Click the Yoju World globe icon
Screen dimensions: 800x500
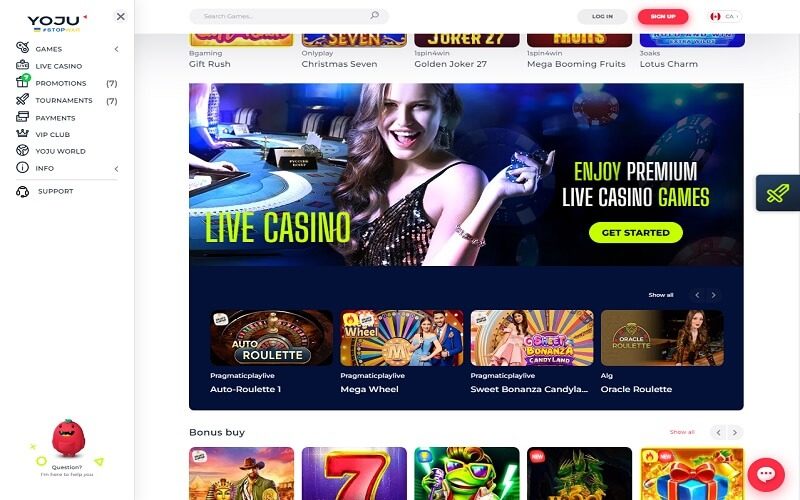tap(22, 150)
